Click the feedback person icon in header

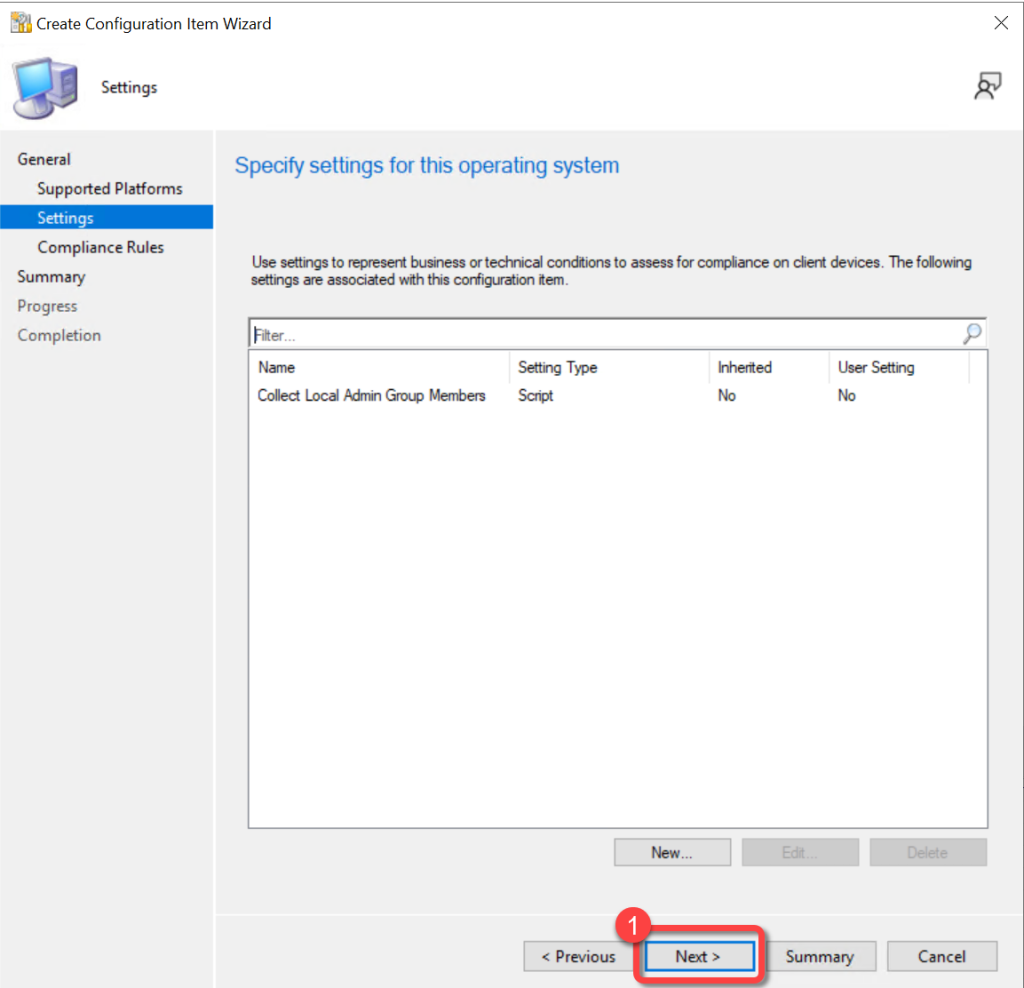coord(987,87)
